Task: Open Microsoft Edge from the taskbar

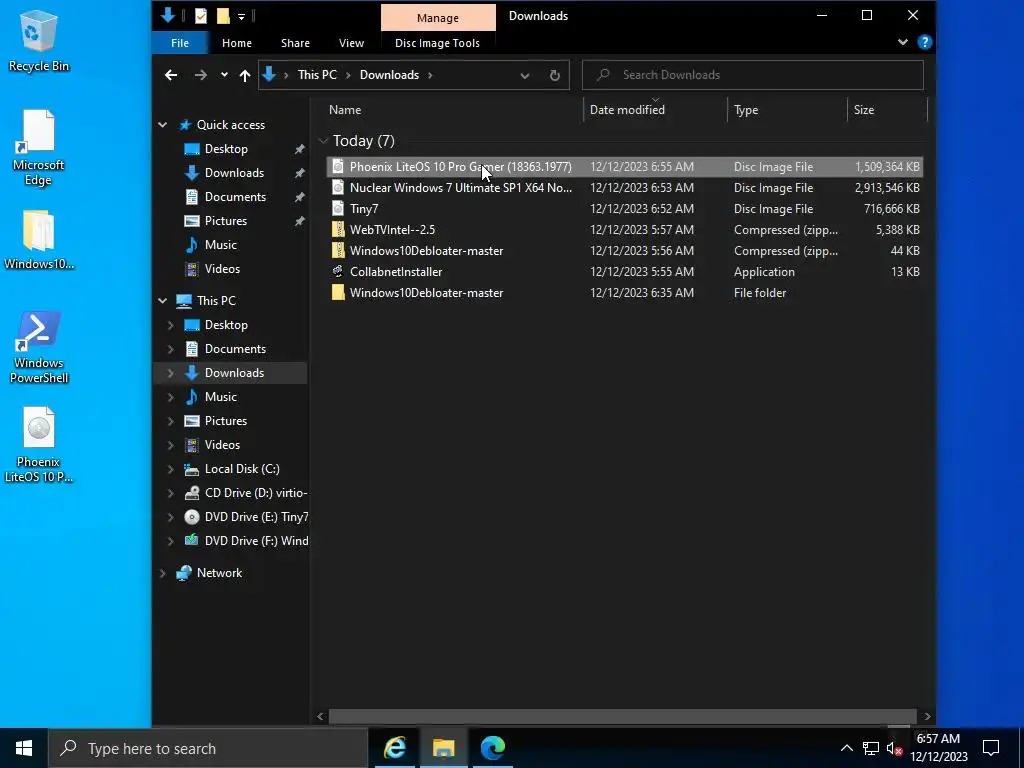Action: pyautogui.click(x=492, y=748)
